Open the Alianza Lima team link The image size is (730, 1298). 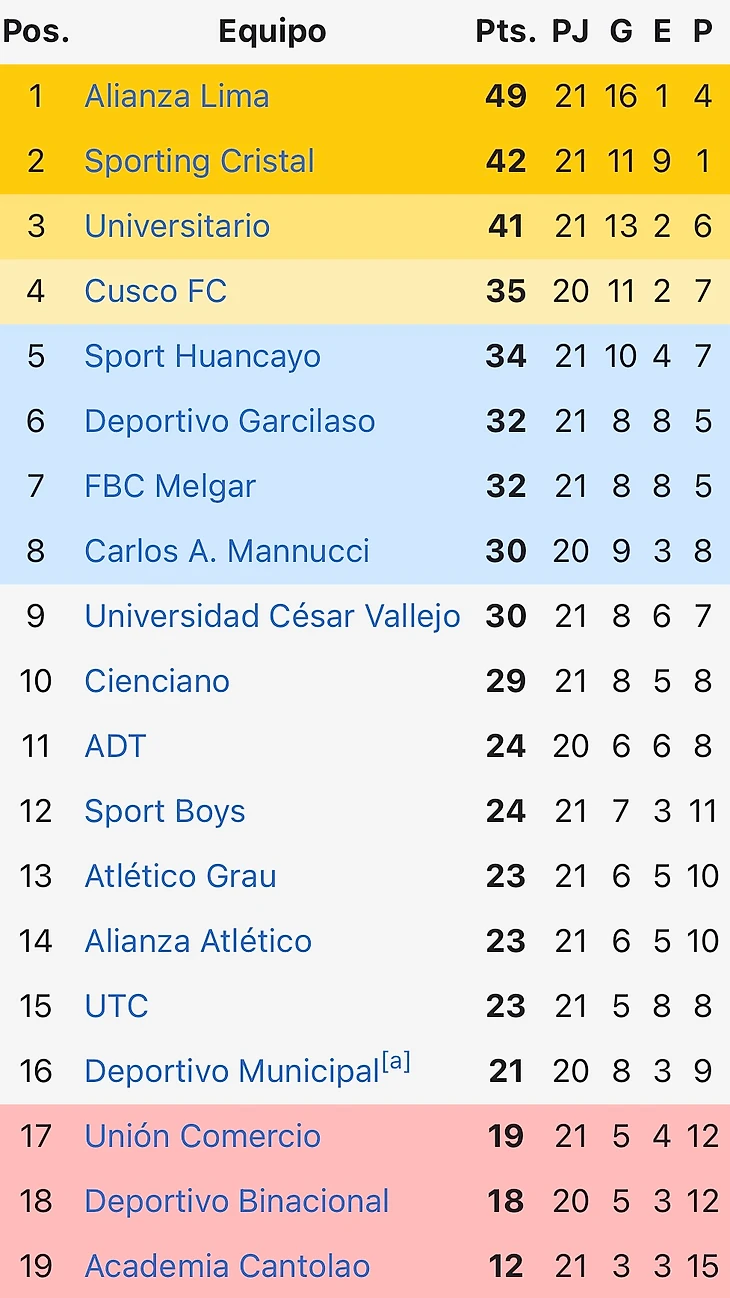[x=177, y=96]
